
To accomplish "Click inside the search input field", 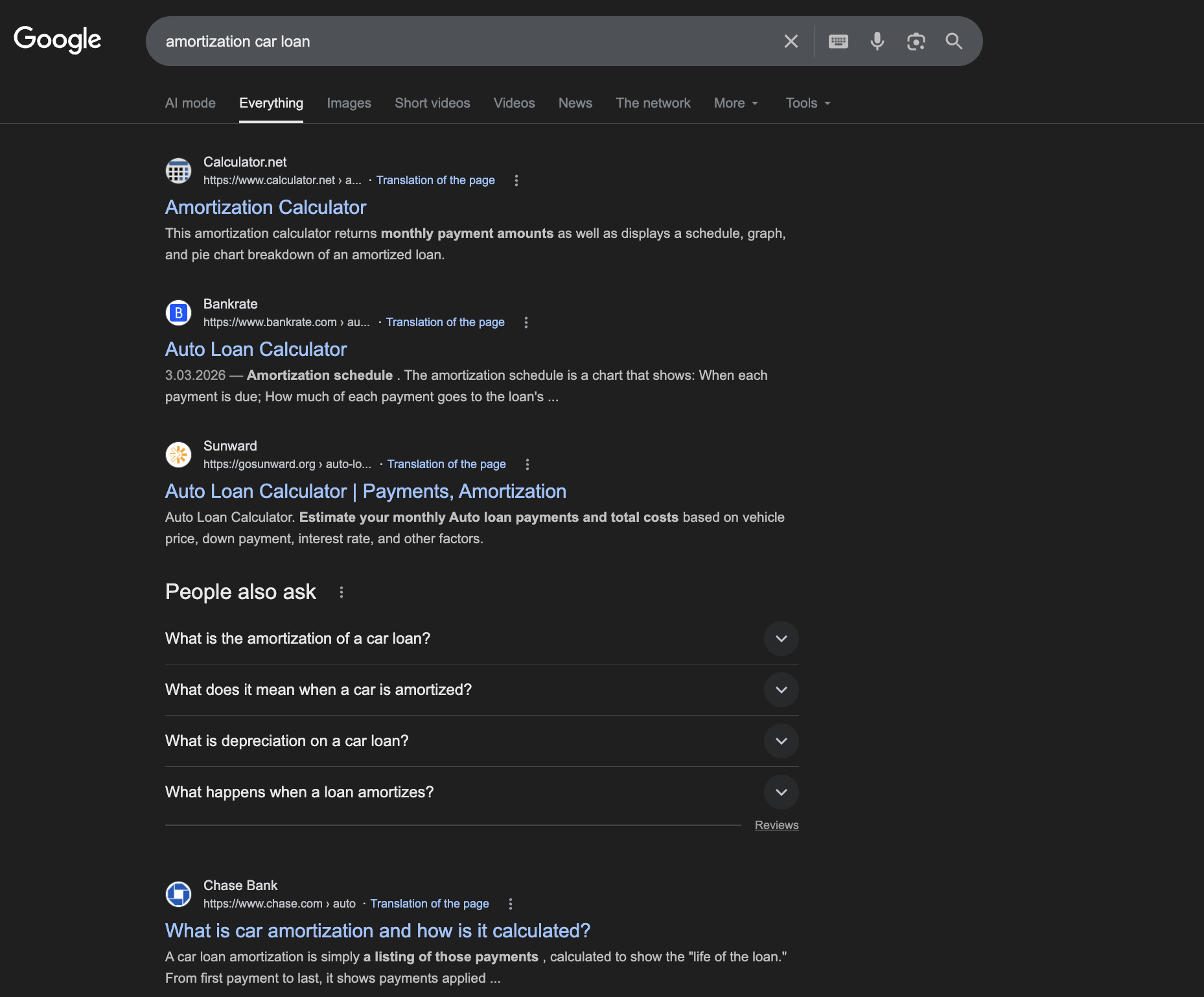I will tap(454, 41).
